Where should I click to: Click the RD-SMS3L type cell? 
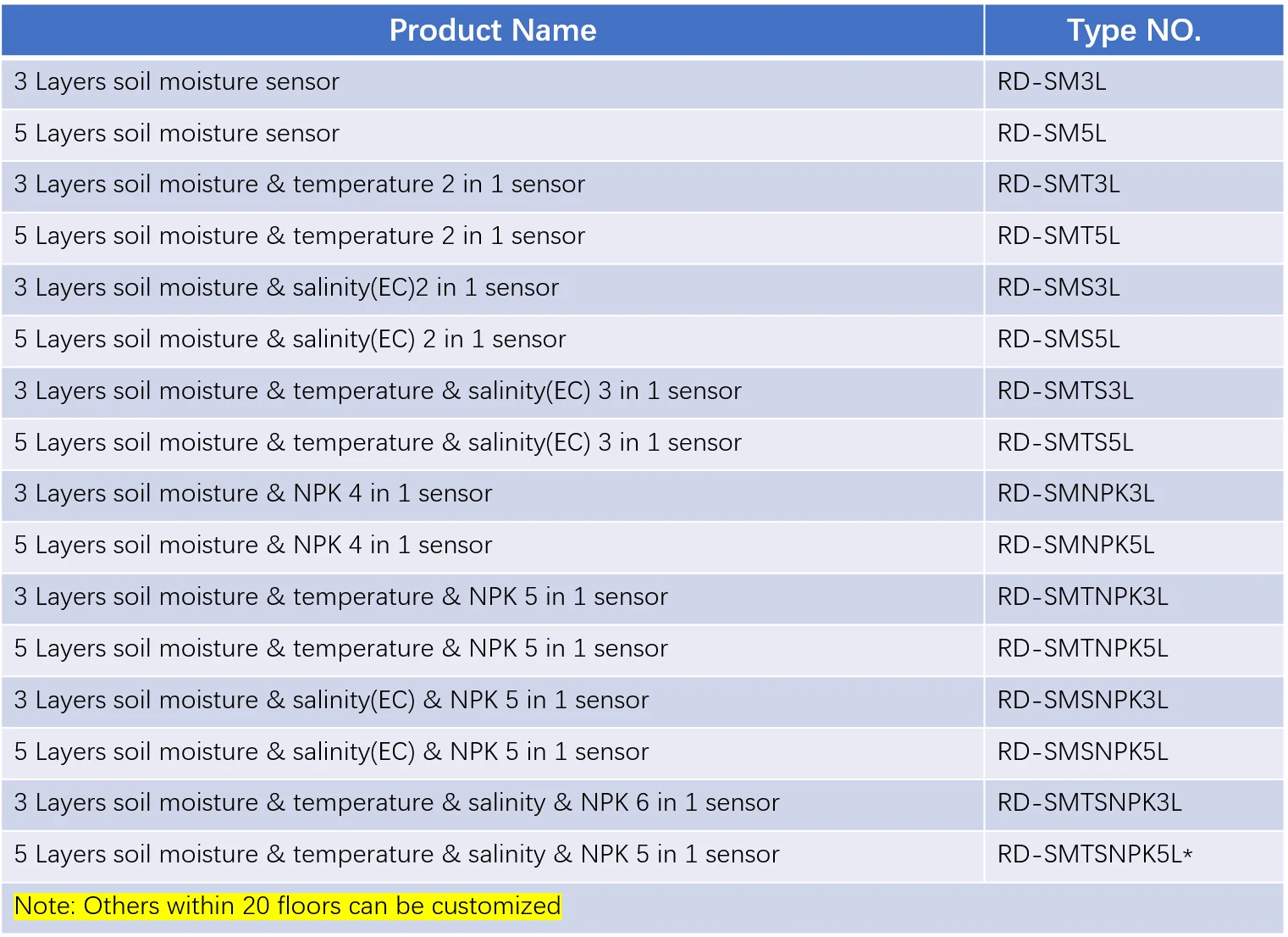pos(1059,288)
